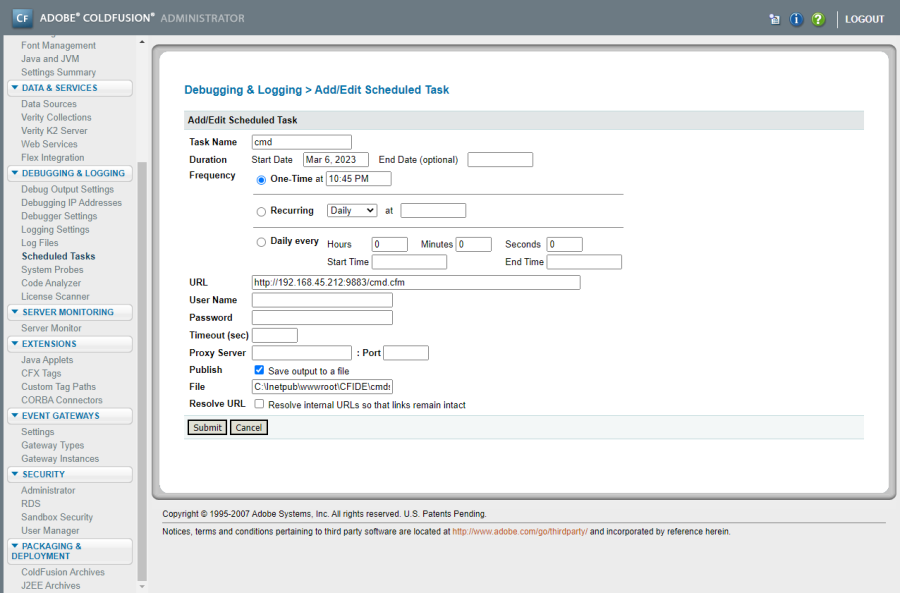
Task: Click sidebar scrollbar up arrow
Action: 142,42
